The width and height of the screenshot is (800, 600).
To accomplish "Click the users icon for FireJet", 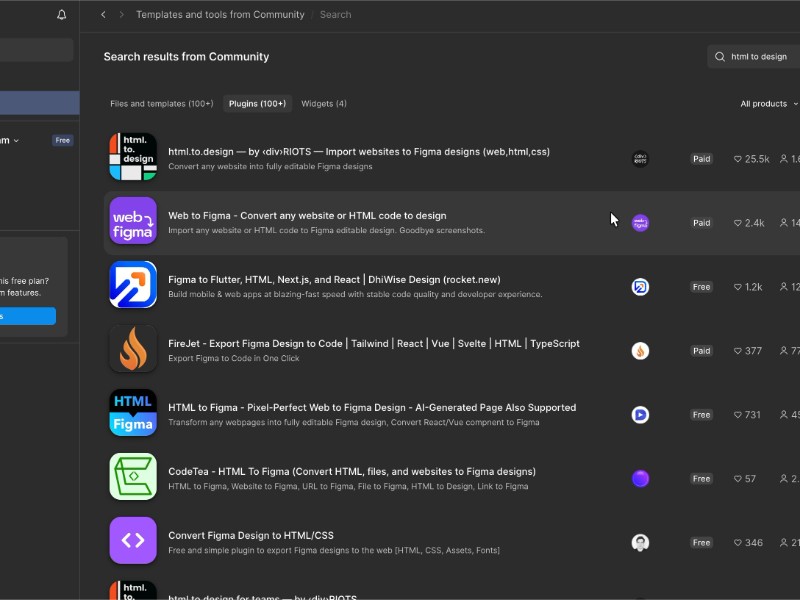I will pyautogui.click(x=784, y=351).
